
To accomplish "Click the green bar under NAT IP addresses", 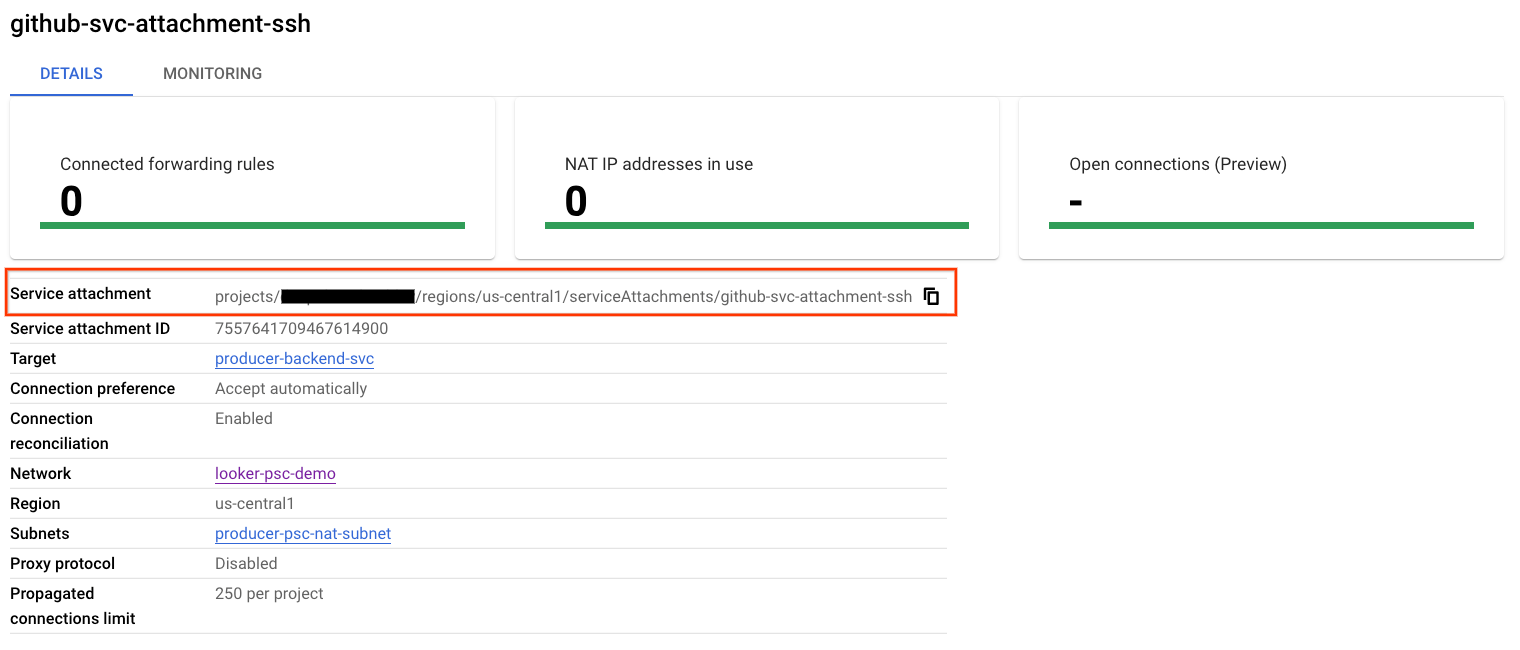I will click(756, 226).
